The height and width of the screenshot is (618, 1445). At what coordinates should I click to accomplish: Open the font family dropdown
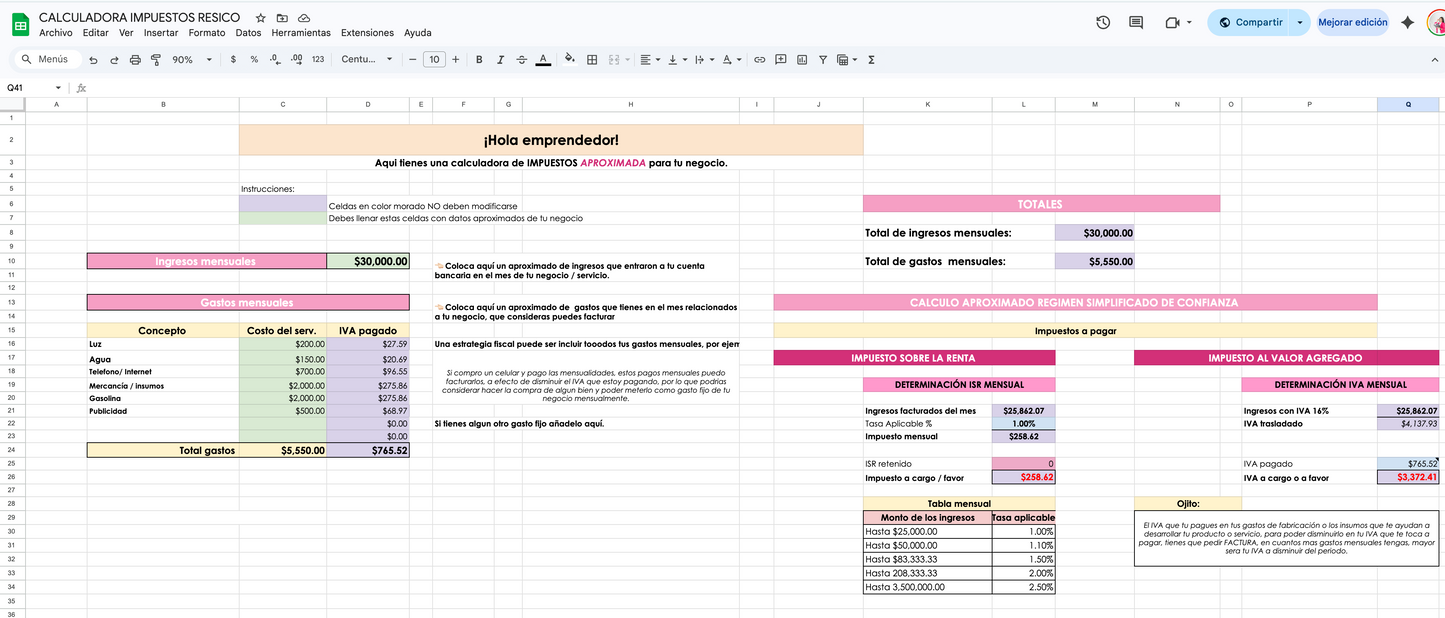[x=364, y=59]
